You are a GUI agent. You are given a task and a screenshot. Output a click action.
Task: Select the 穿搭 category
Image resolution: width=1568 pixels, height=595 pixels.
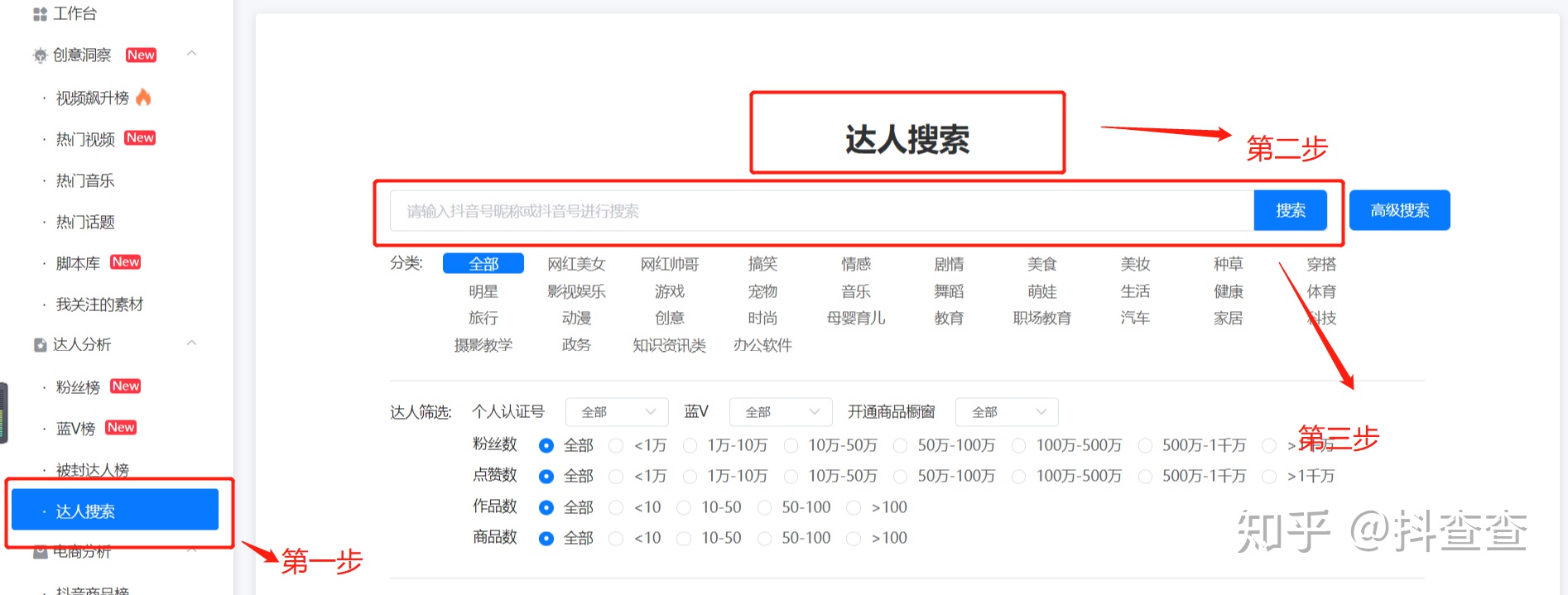(x=1321, y=264)
